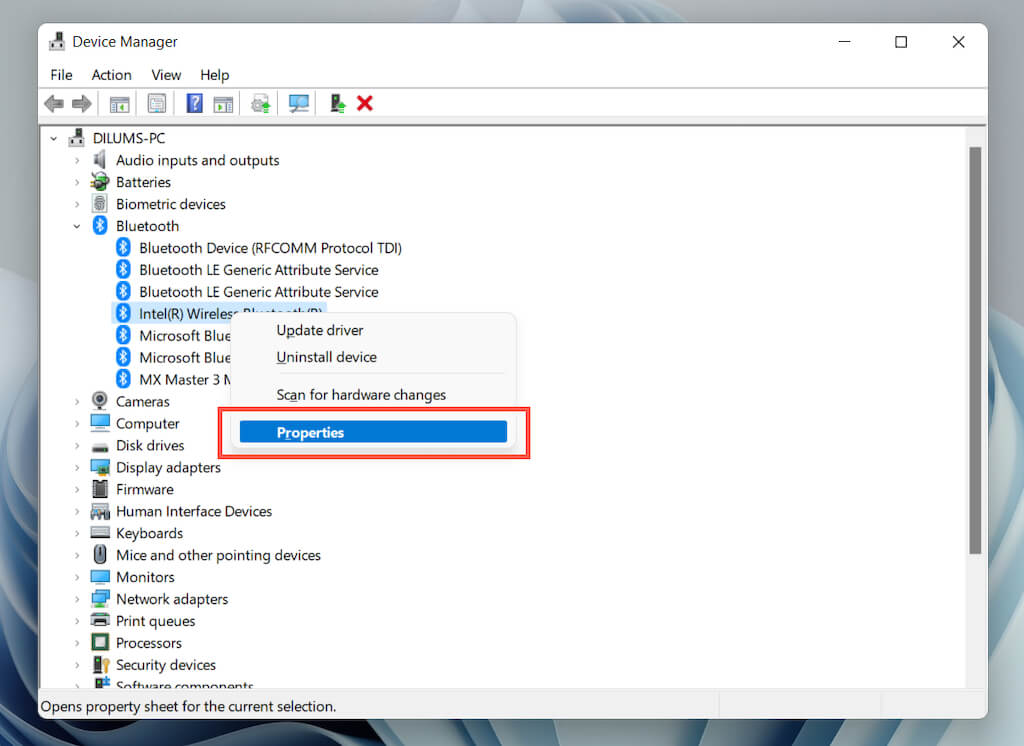Click the Properties sheet toolbar icon
The width and height of the screenshot is (1024, 746).
(x=157, y=103)
